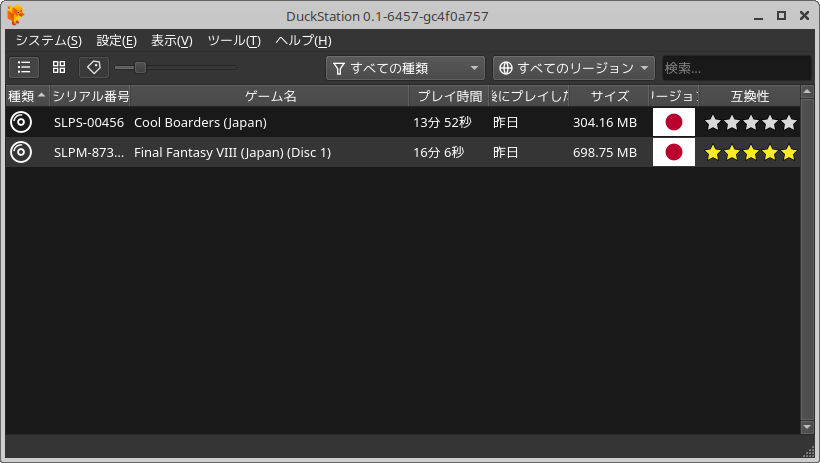
Task: Sort by シリアル番号 column header
Action: (x=90, y=96)
